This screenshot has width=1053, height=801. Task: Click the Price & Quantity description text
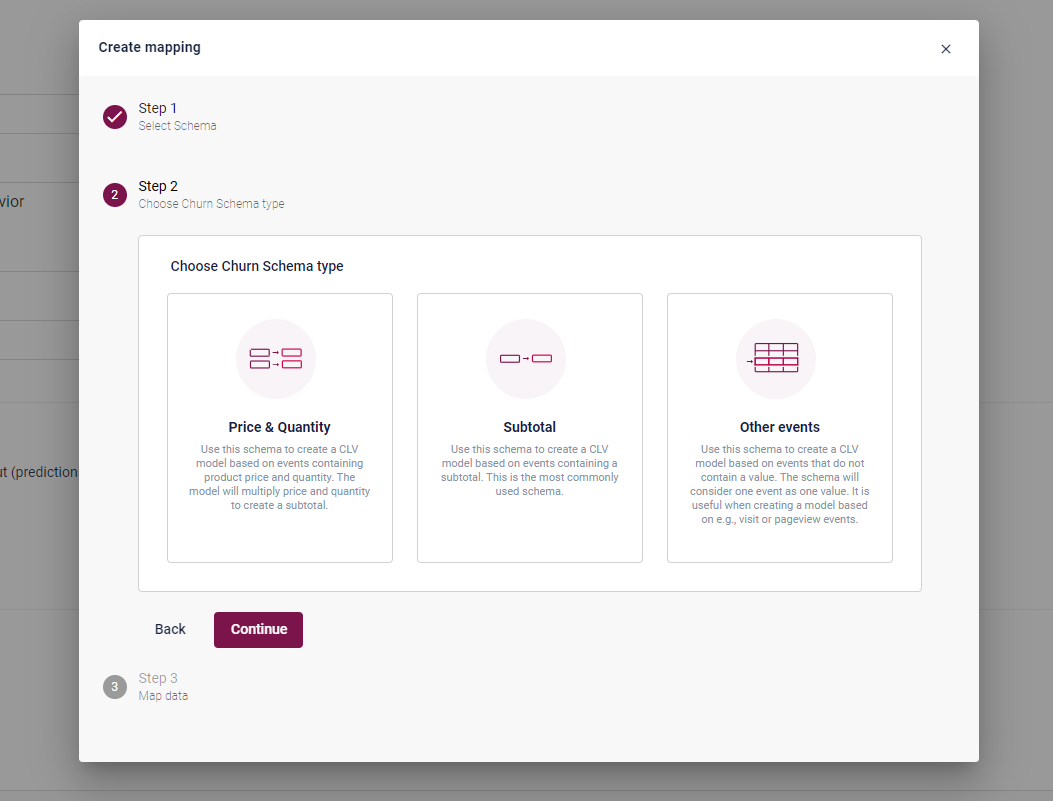tap(279, 478)
